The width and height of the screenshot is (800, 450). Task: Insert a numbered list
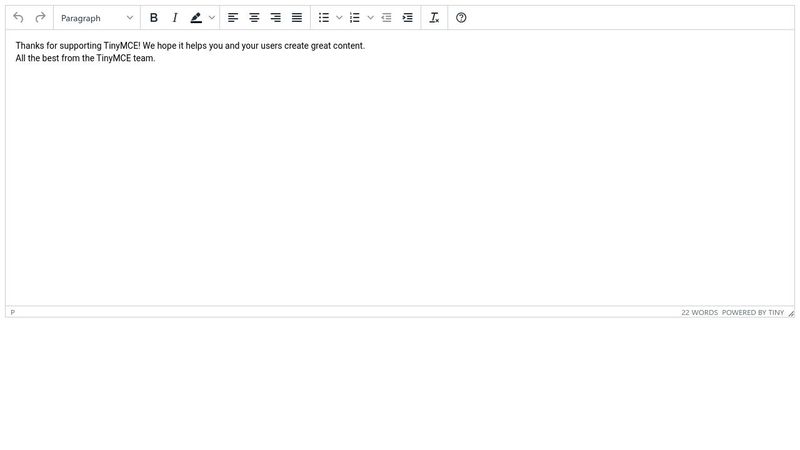pos(355,18)
